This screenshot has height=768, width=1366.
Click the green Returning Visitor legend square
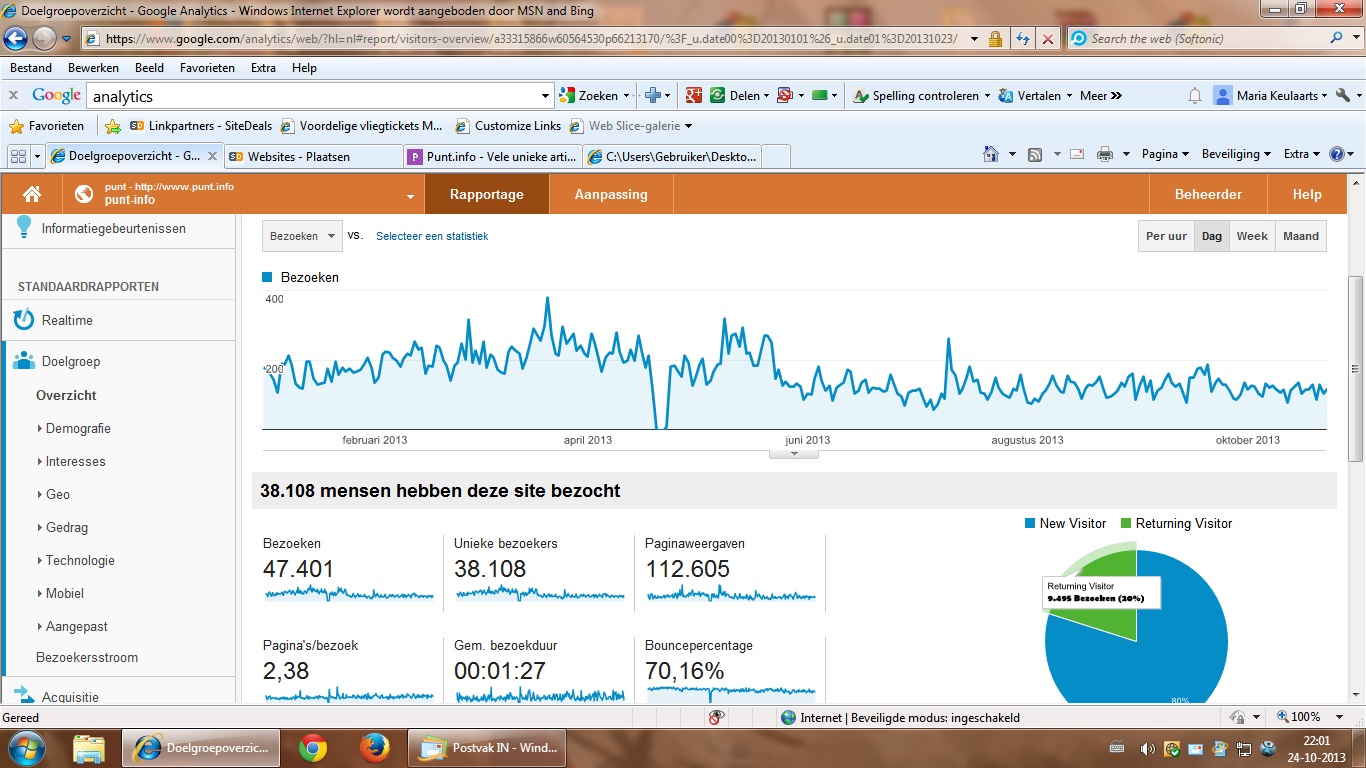coord(1126,523)
